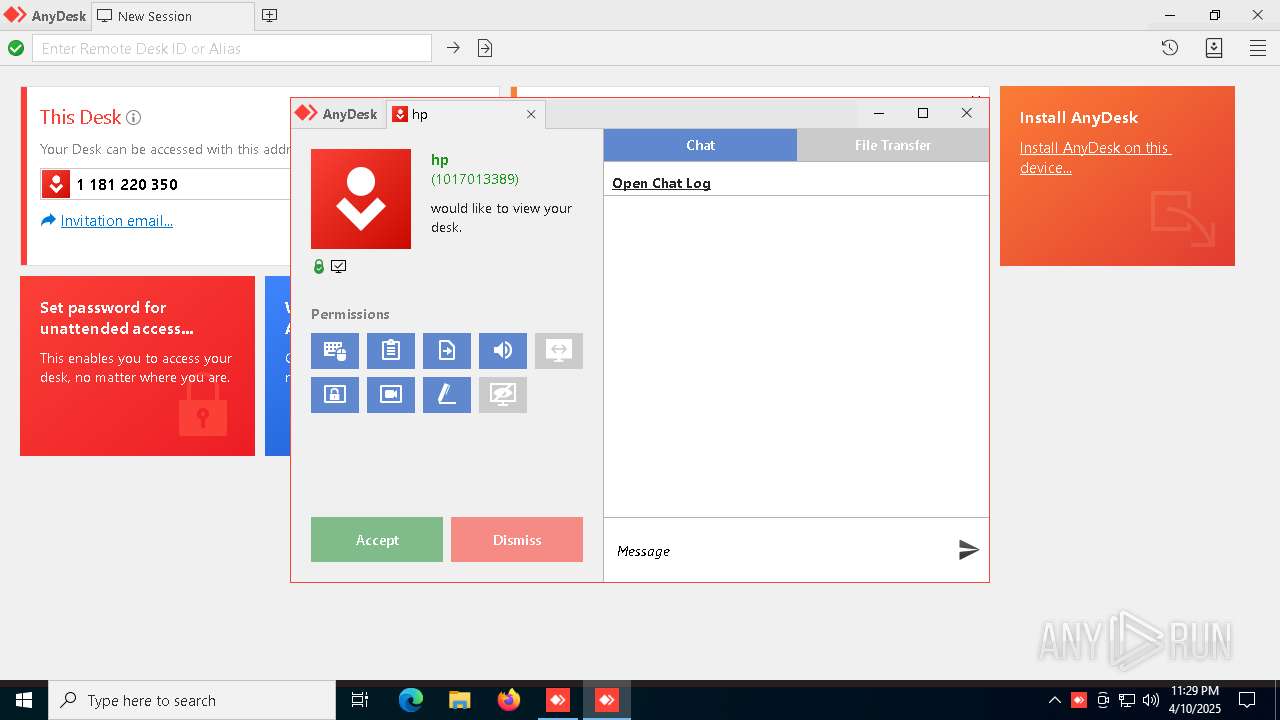This screenshot has height=720, width=1280.
Task: Switch to the Chat tab
Action: [700, 145]
